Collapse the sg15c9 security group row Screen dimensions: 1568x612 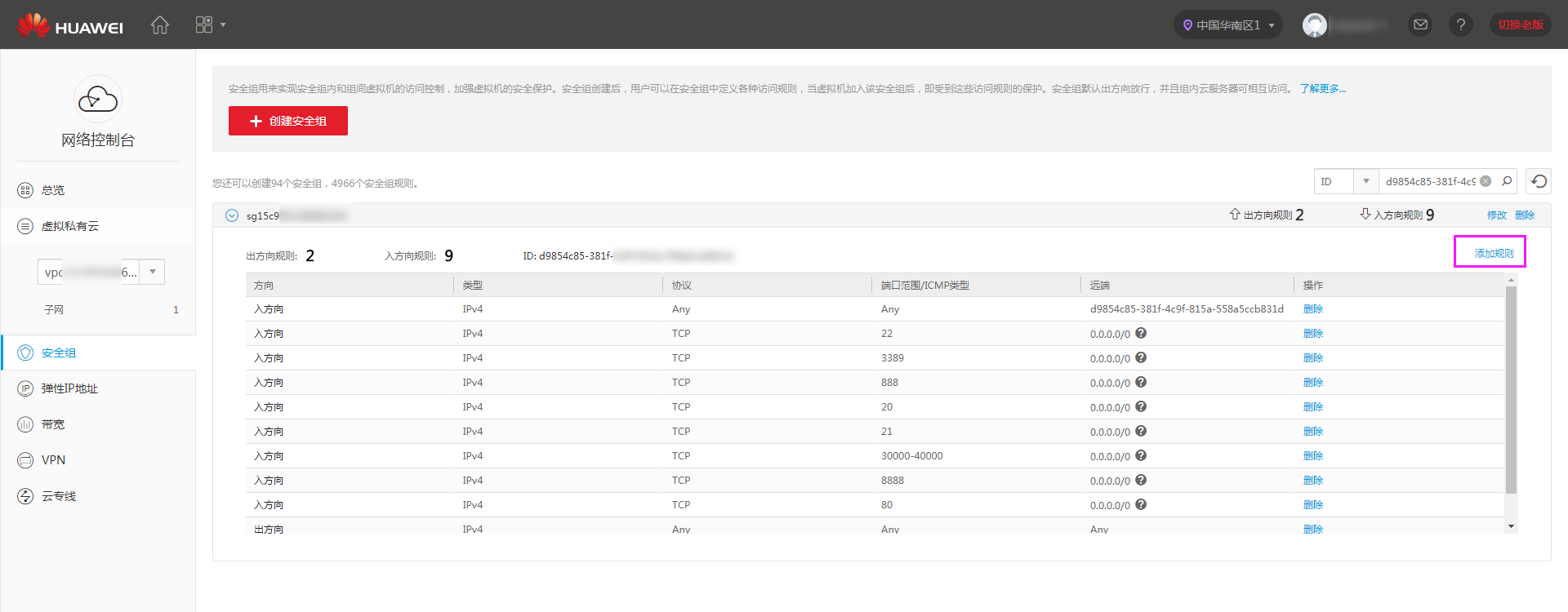tap(232, 215)
